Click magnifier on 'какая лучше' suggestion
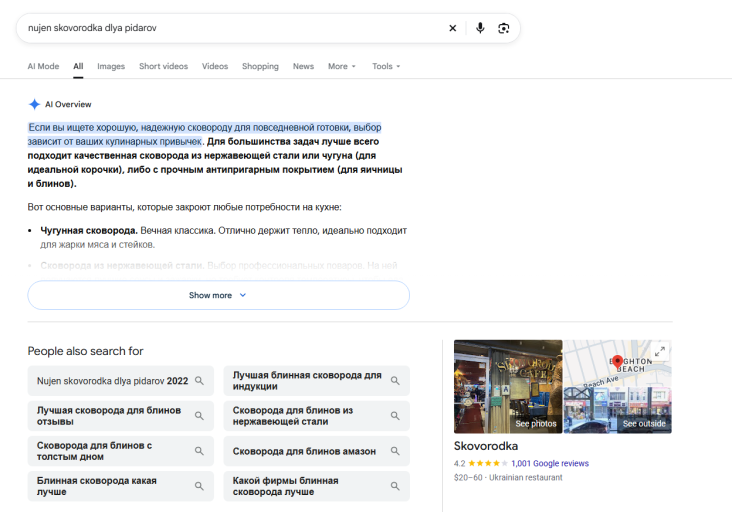 199,486
